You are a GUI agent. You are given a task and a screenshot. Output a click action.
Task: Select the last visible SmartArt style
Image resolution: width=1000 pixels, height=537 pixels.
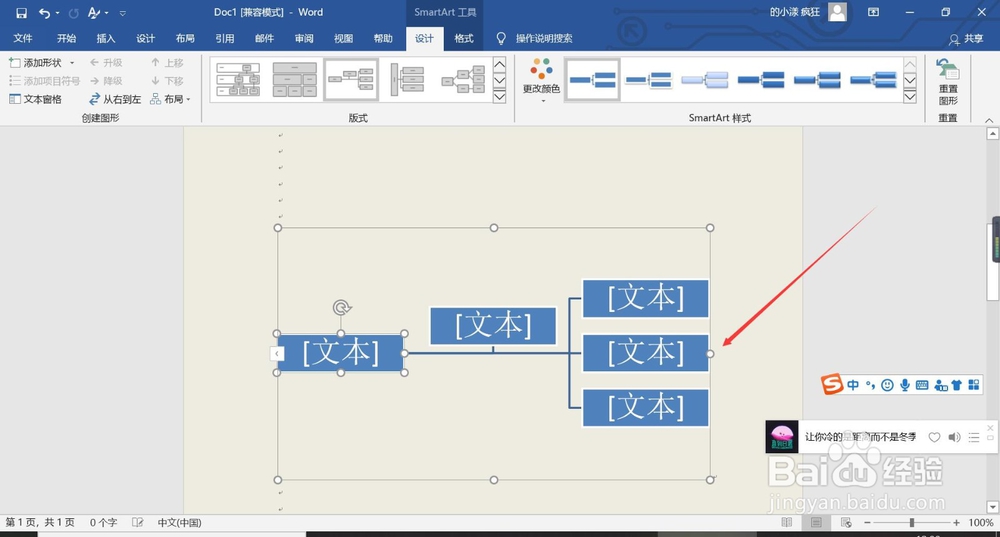(x=873, y=80)
